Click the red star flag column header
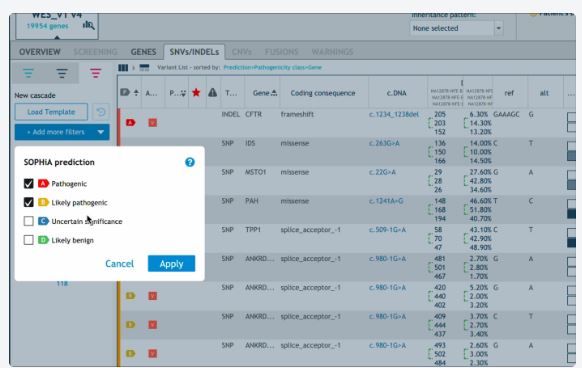The image size is (582, 368). coord(196,92)
